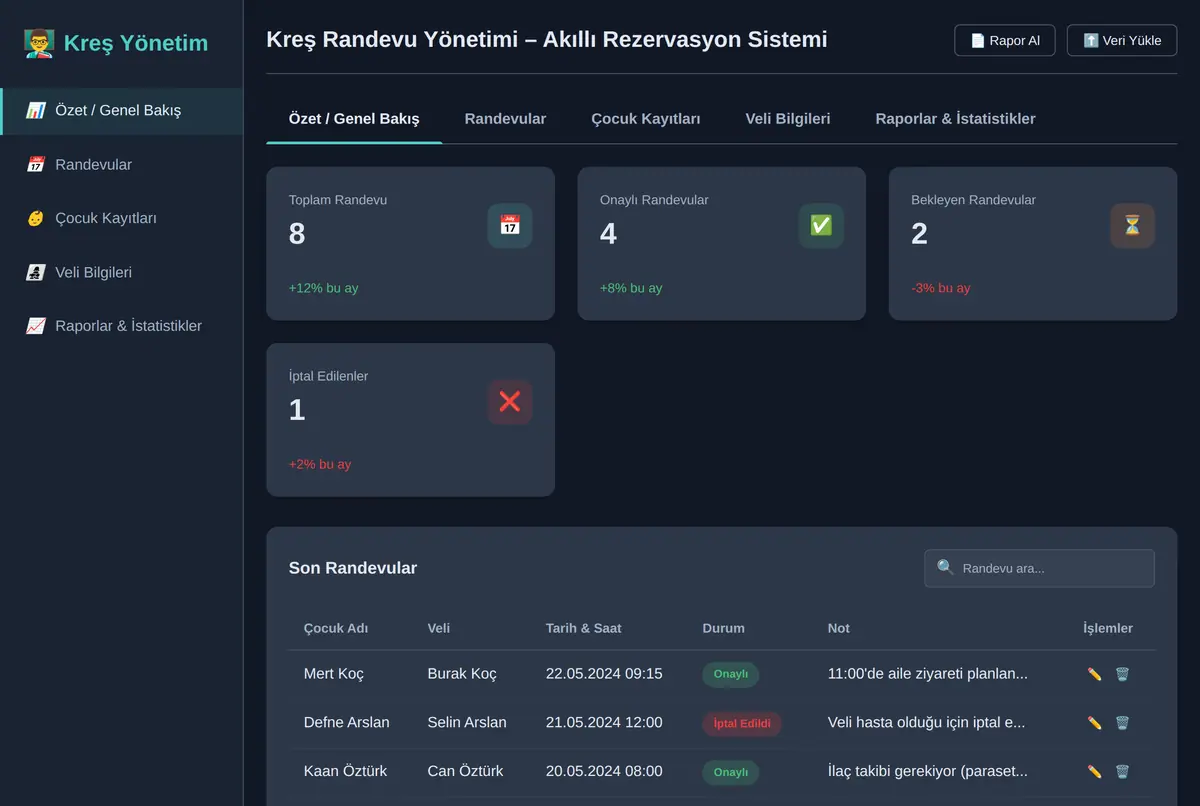This screenshot has width=1200, height=806.
Task: Click the calendar icon on Toplam Randevu card
Action: coord(510,226)
